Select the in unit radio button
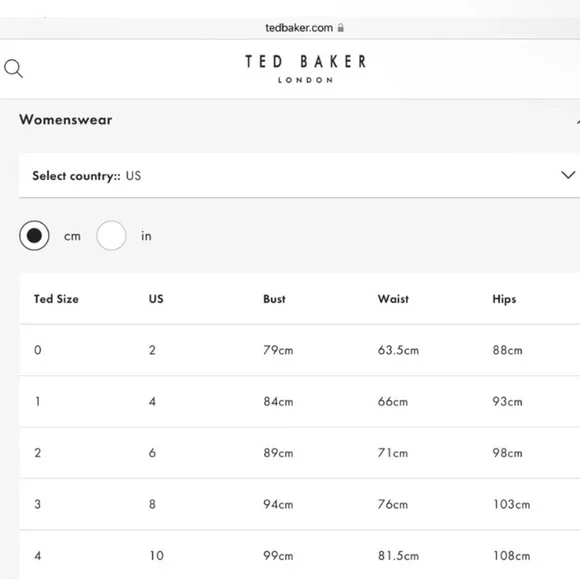 coord(111,236)
